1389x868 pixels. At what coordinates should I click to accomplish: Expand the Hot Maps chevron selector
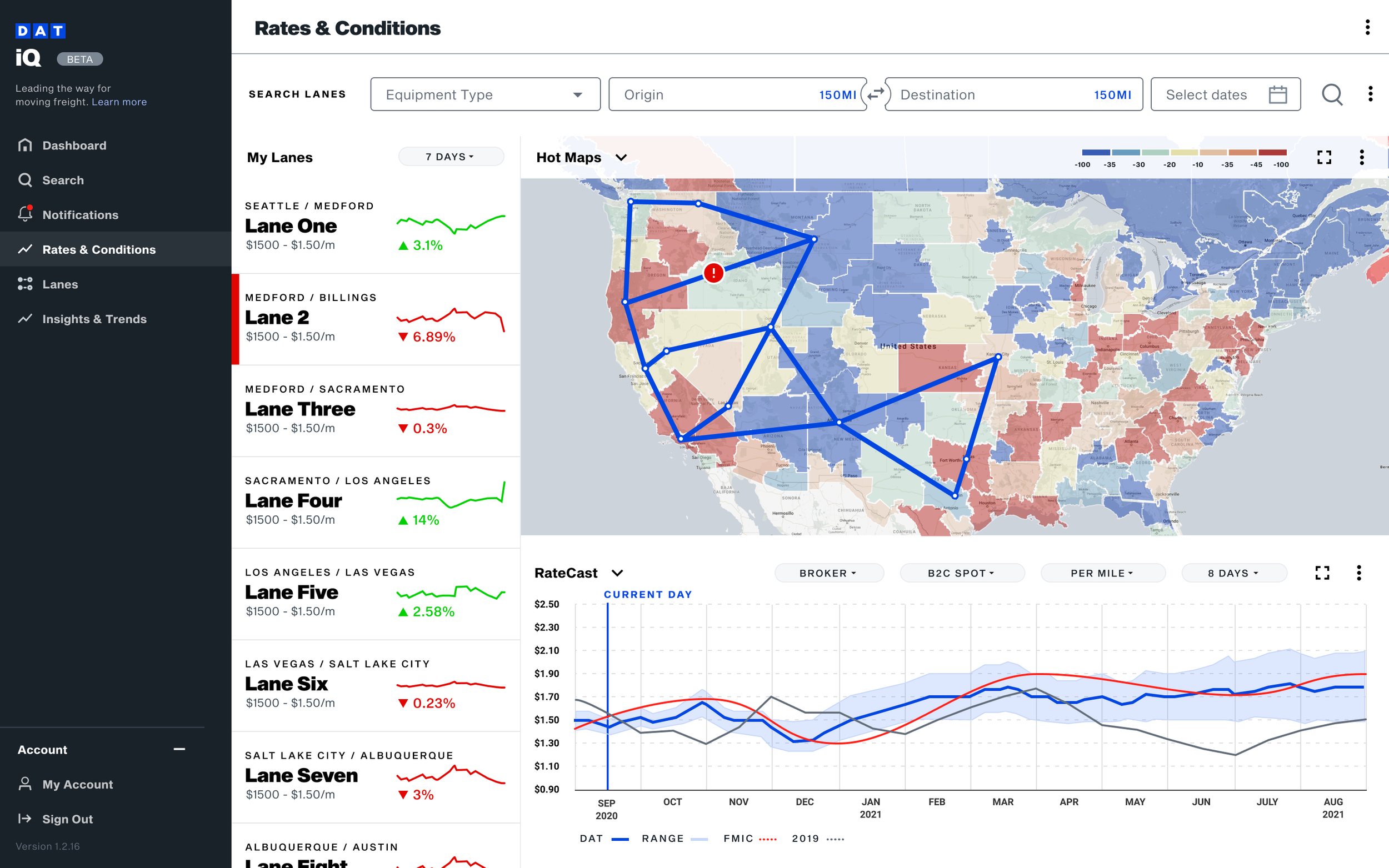[x=621, y=157]
